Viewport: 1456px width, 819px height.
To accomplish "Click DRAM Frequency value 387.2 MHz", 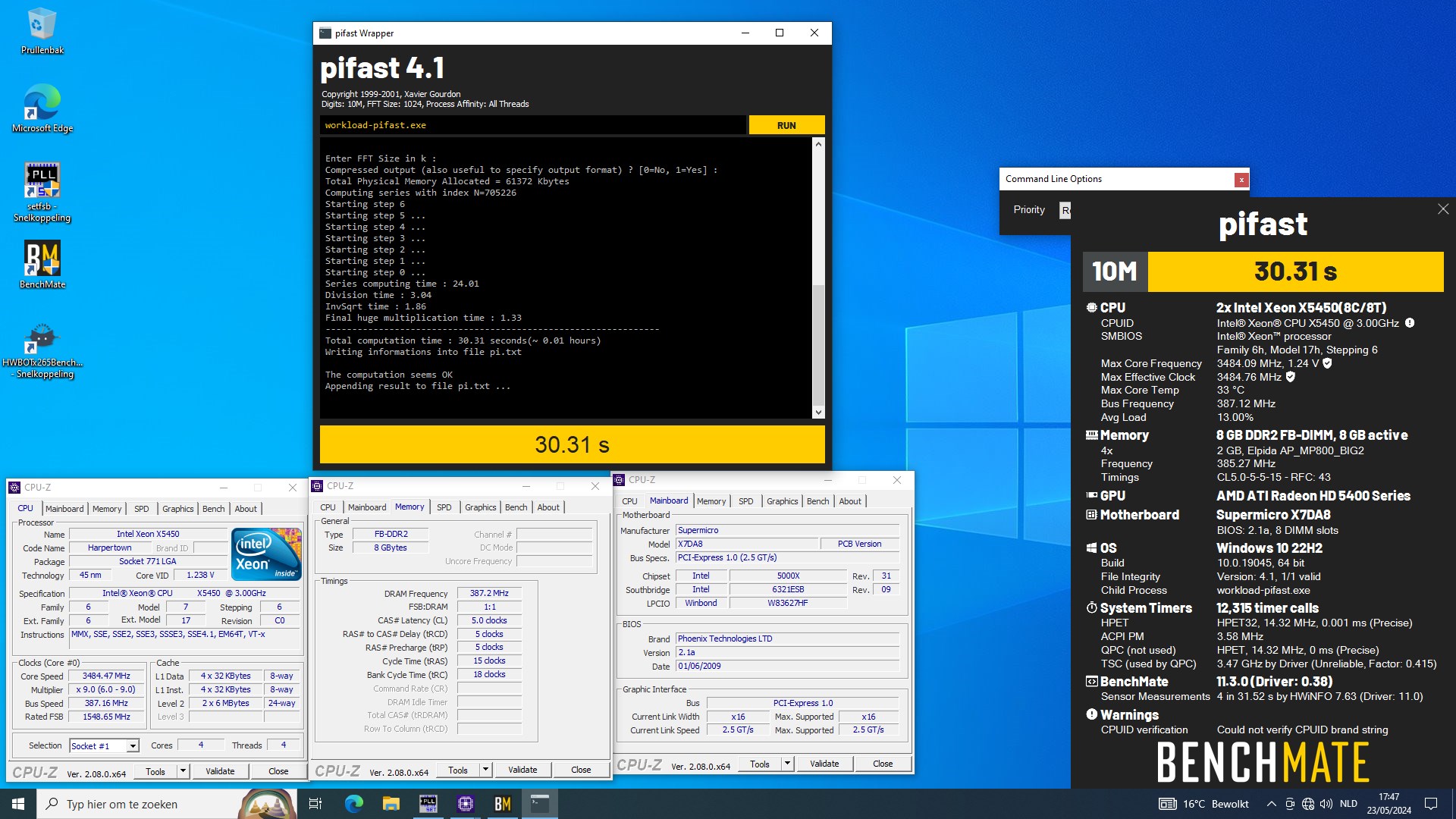I will (489, 594).
